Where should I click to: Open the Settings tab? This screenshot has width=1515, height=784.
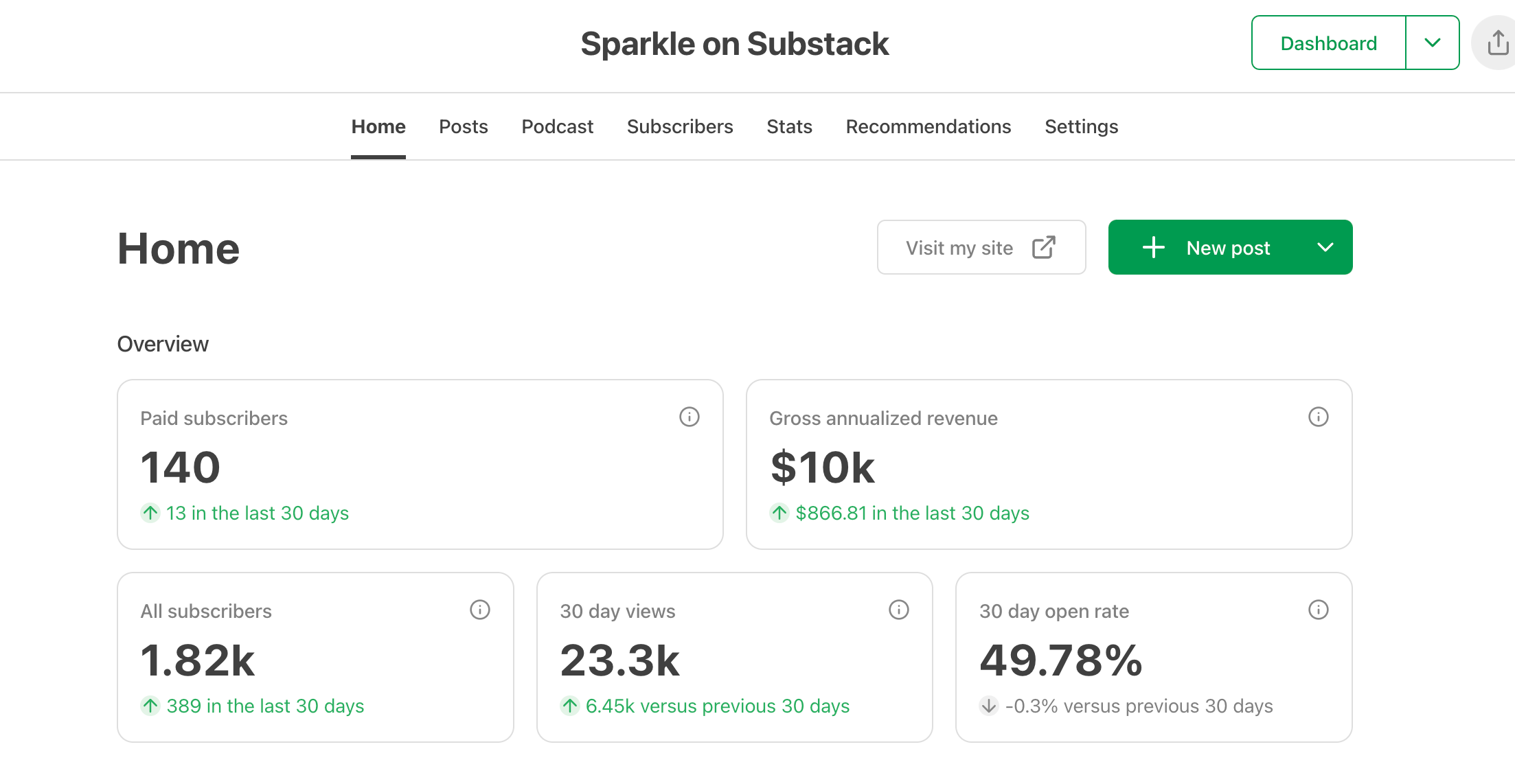1081,127
